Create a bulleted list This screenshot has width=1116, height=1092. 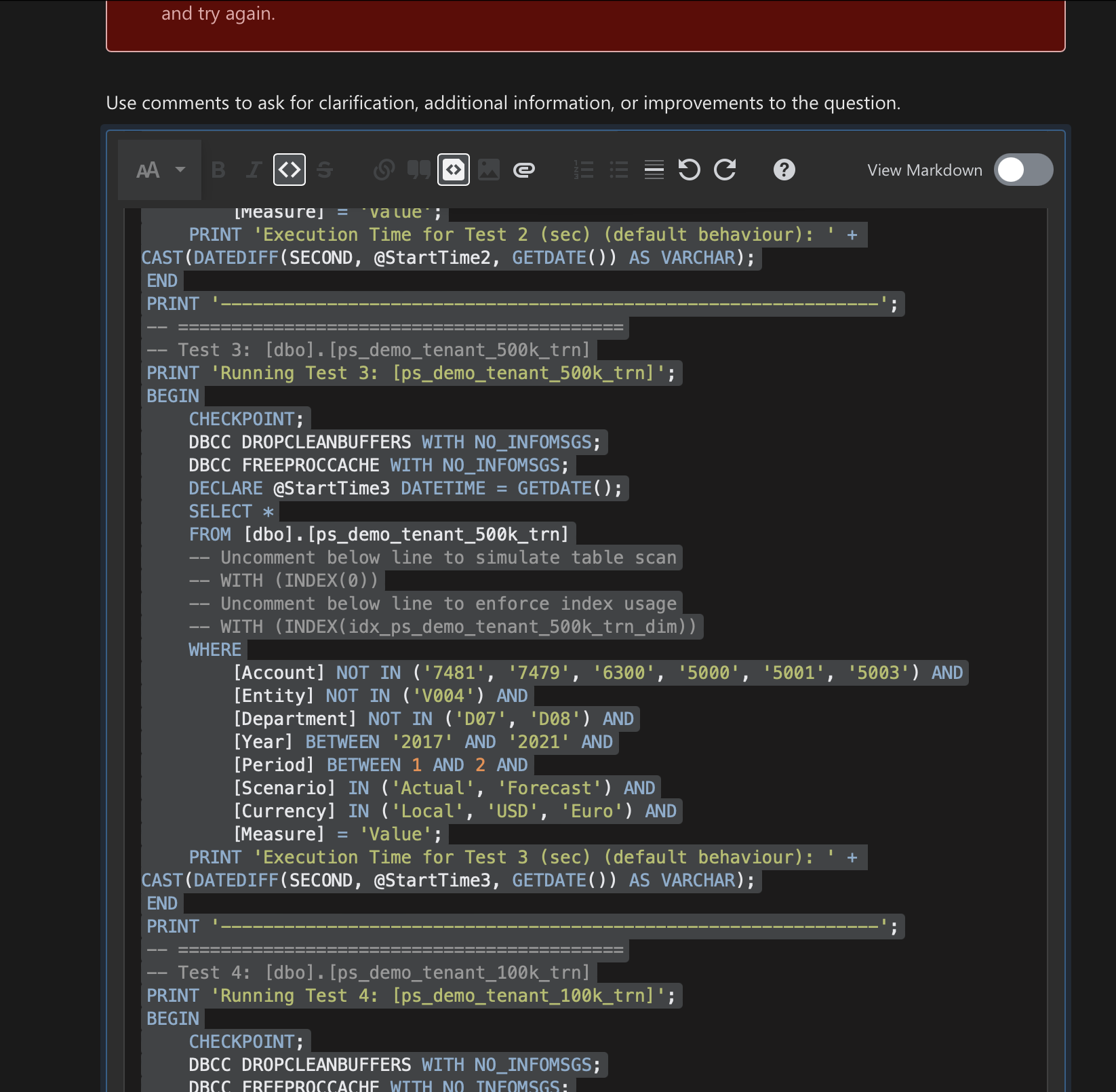(619, 170)
